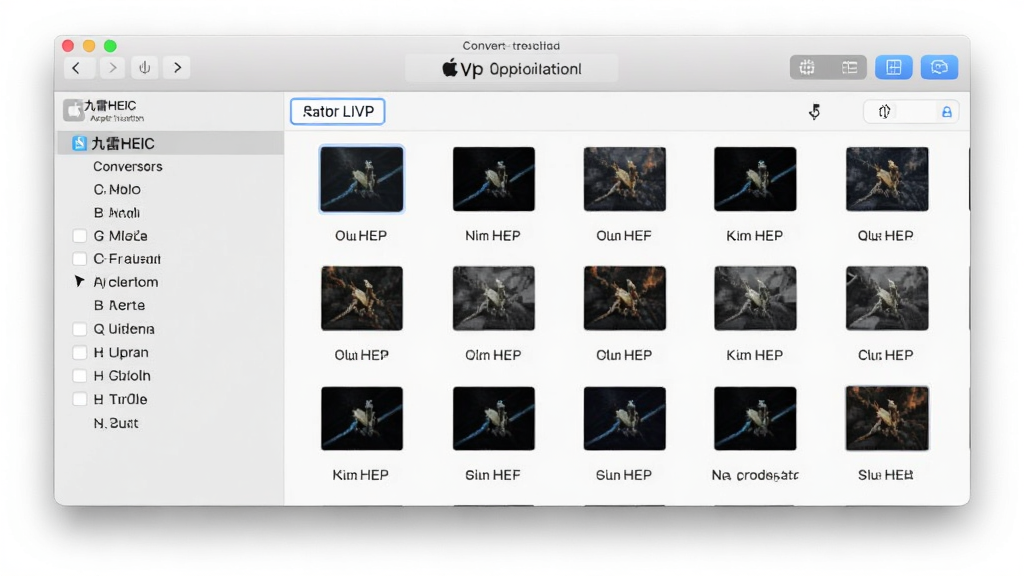Open the N. Buat sidebar item
Viewport: 1024px width, 576px height.
pyautogui.click(x=116, y=423)
